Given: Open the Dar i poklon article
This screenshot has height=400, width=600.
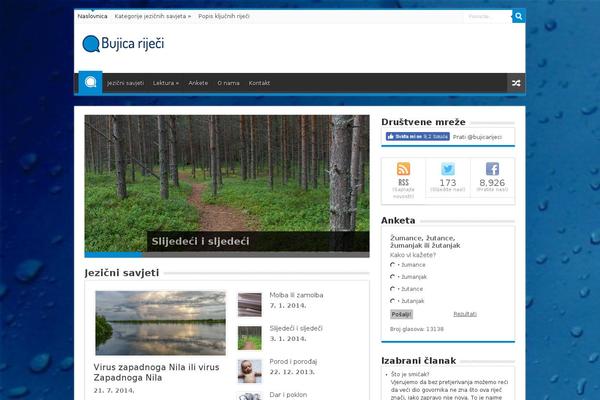Looking at the screenshot, I should coord(288,395).
